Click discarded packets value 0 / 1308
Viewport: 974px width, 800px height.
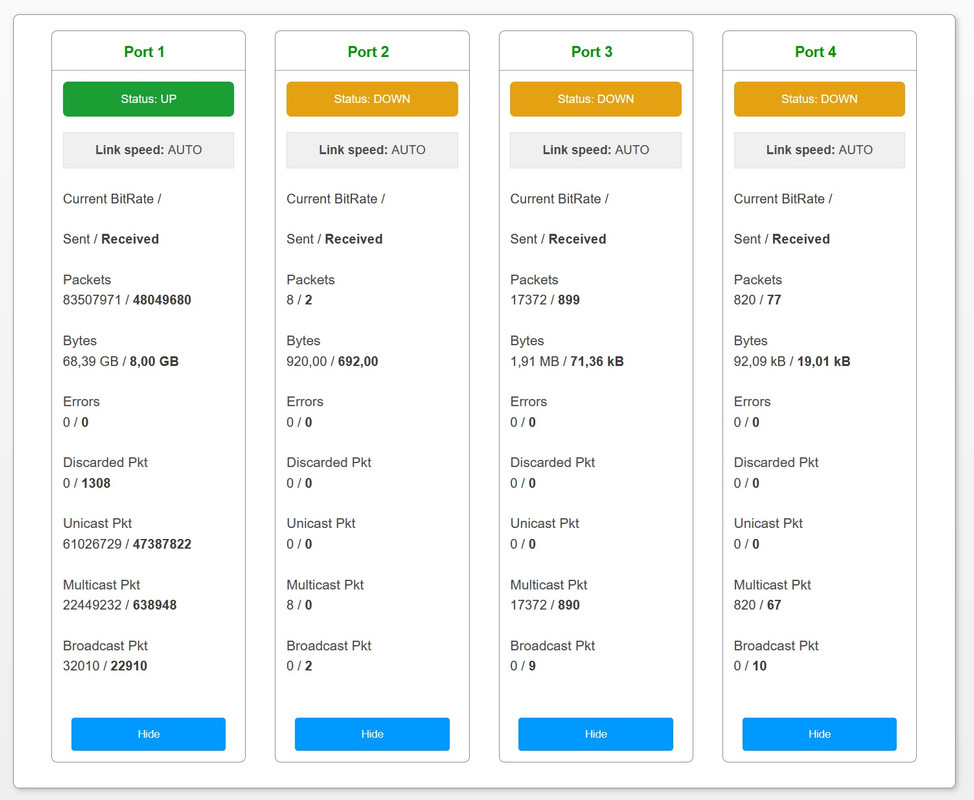click(x=86, y=483)
